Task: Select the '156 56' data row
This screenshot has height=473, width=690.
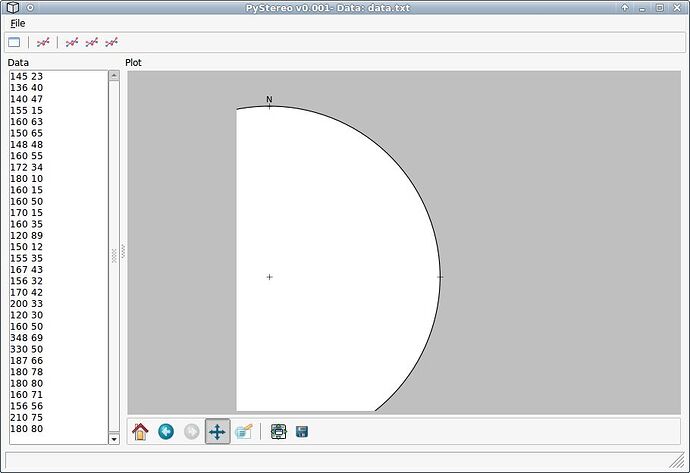Action: (59, 406)
